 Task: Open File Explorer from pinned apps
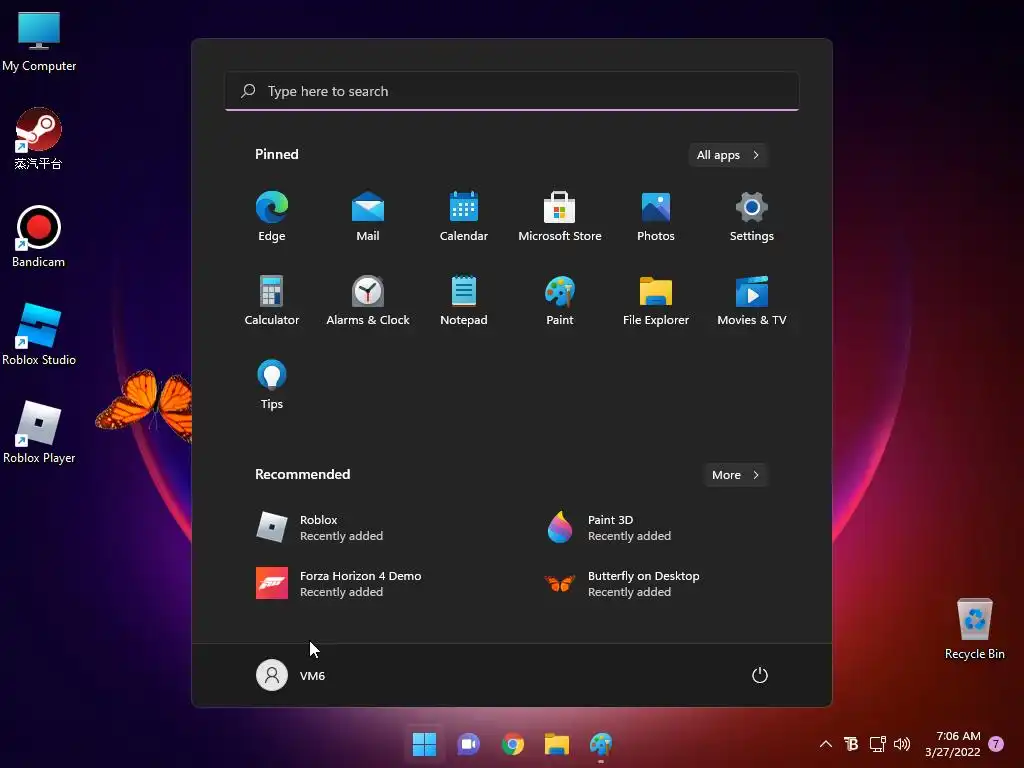pos(656,300)
